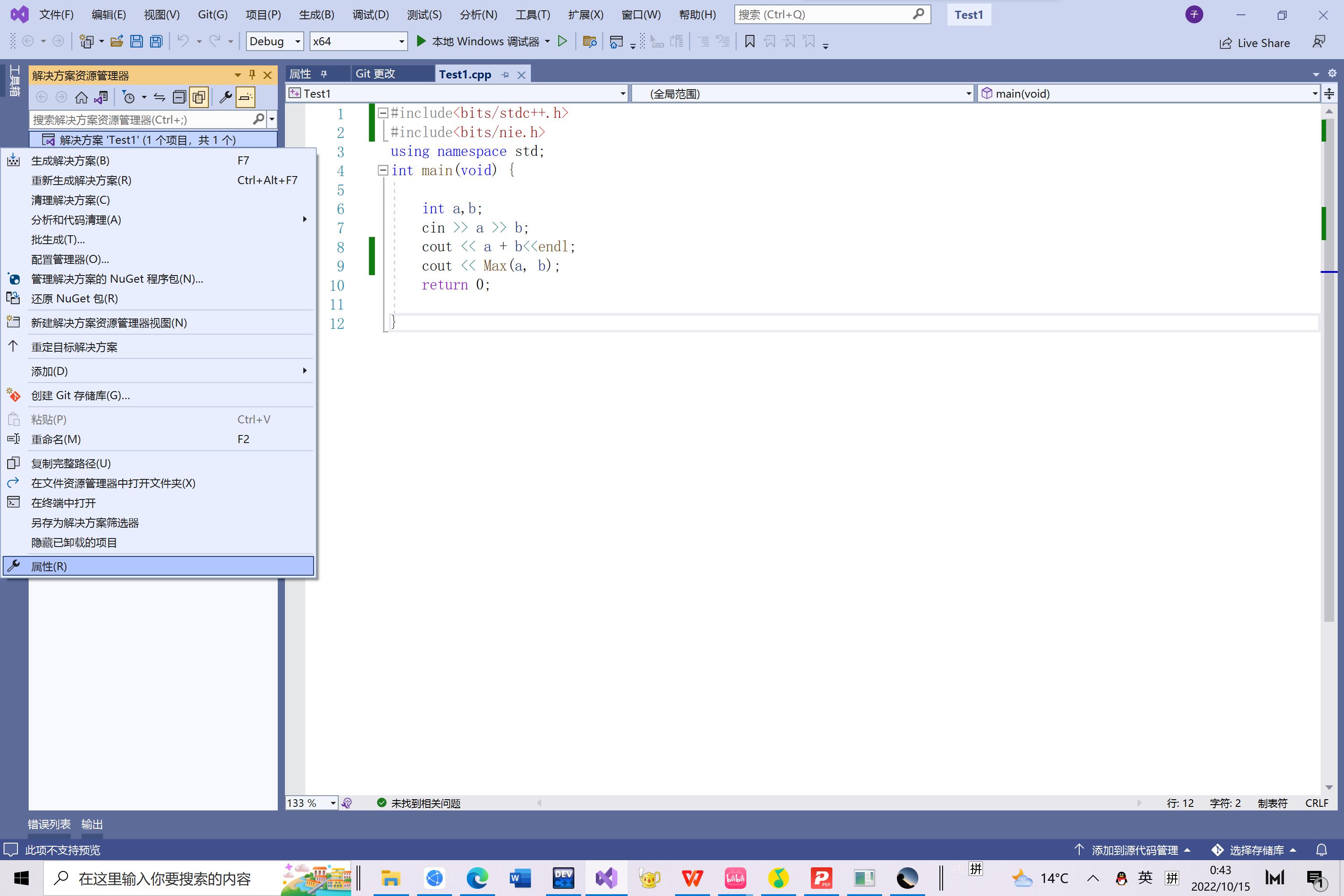Click the Save All toolbar icon

[x=156, y=41]
